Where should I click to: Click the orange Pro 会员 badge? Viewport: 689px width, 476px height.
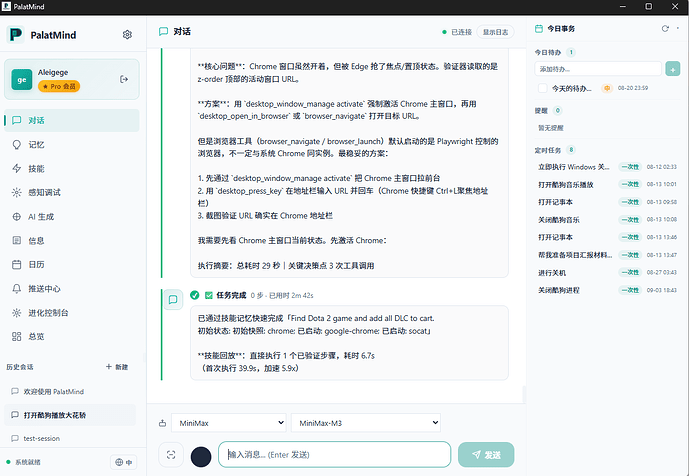point(59,86)
